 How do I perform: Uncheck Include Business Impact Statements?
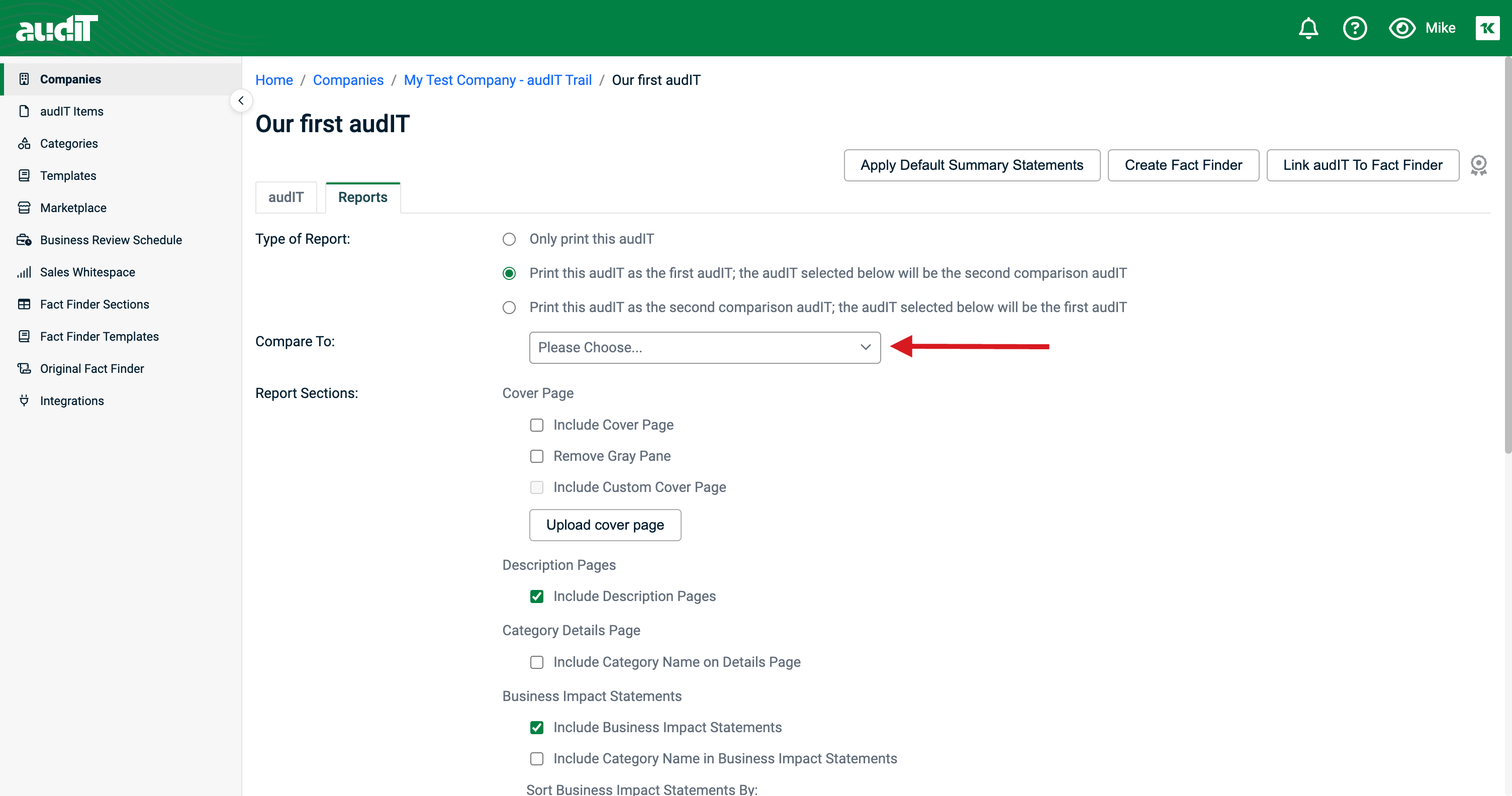click(x=536, y=728)
